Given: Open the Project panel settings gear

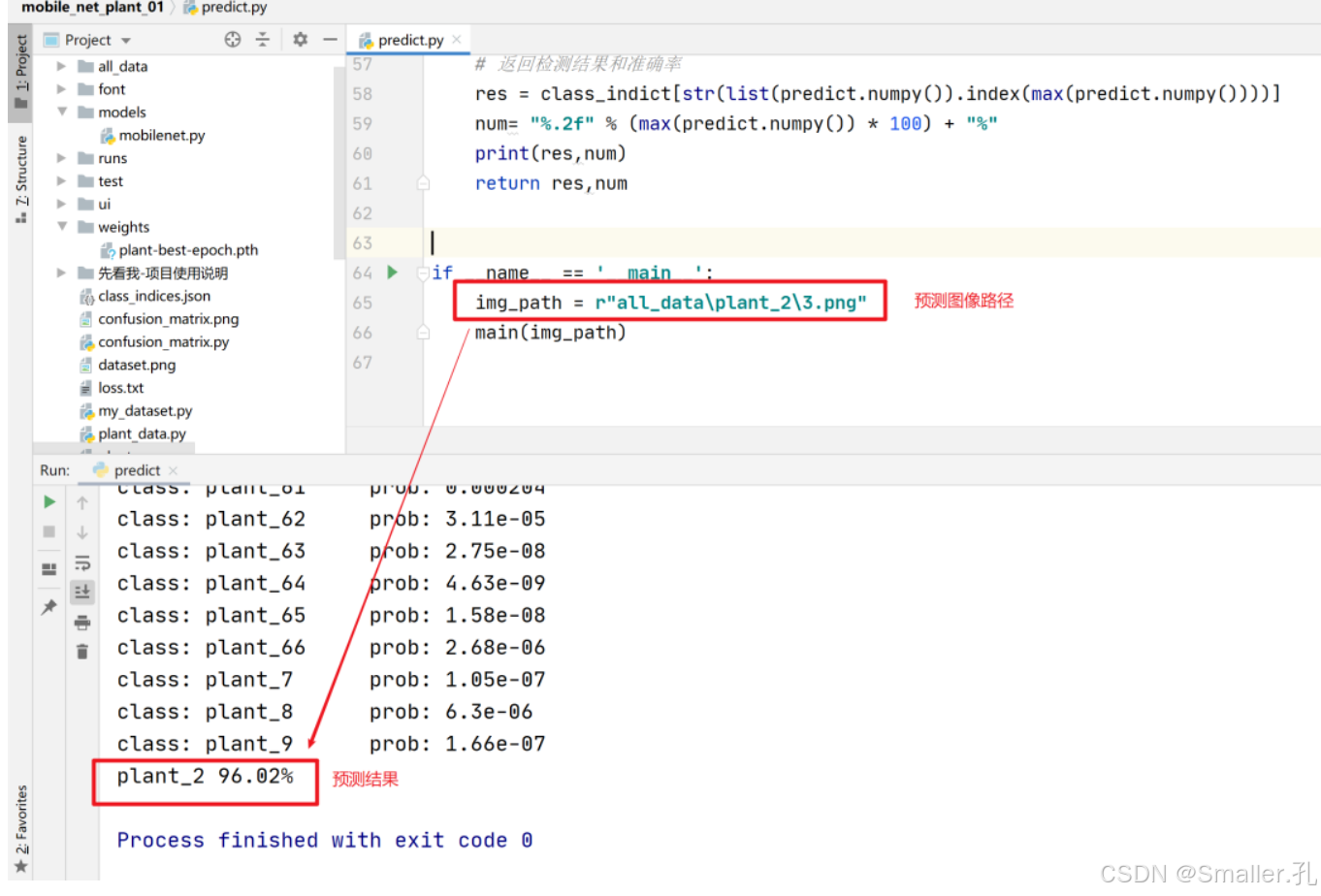Looking at the screenshot, I should 301,40.
